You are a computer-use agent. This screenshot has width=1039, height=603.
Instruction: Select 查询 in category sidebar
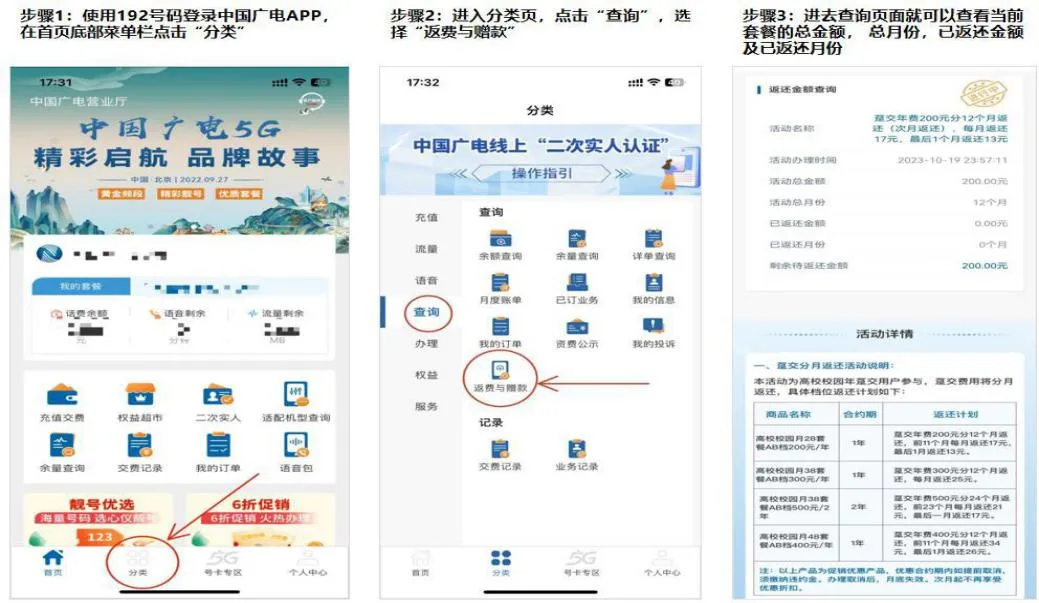tap(426, 312)
